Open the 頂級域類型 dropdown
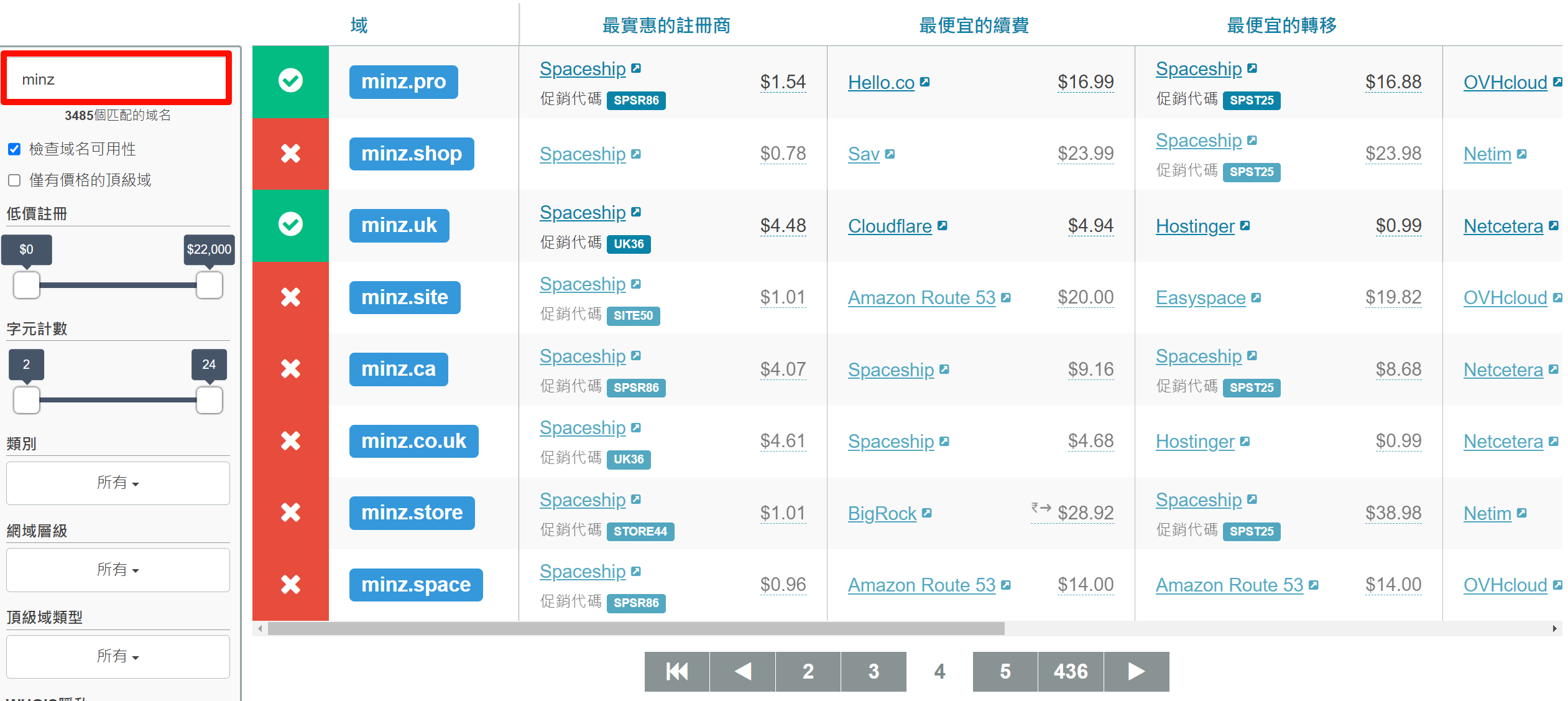Viewport: 1568px width, 701px height. 118,656
